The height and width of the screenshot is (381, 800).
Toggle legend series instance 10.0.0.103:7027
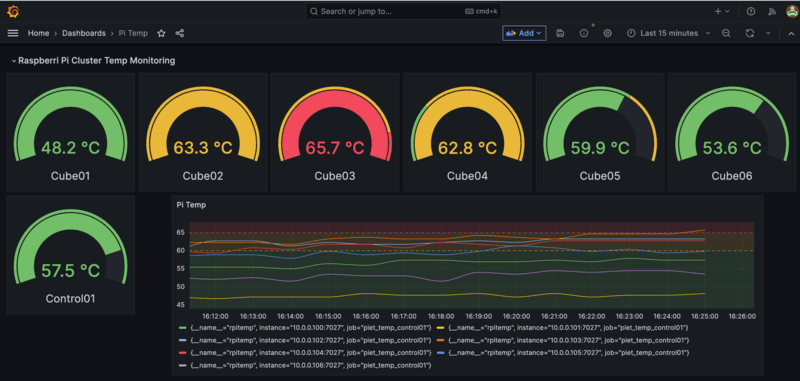[568, 340]
